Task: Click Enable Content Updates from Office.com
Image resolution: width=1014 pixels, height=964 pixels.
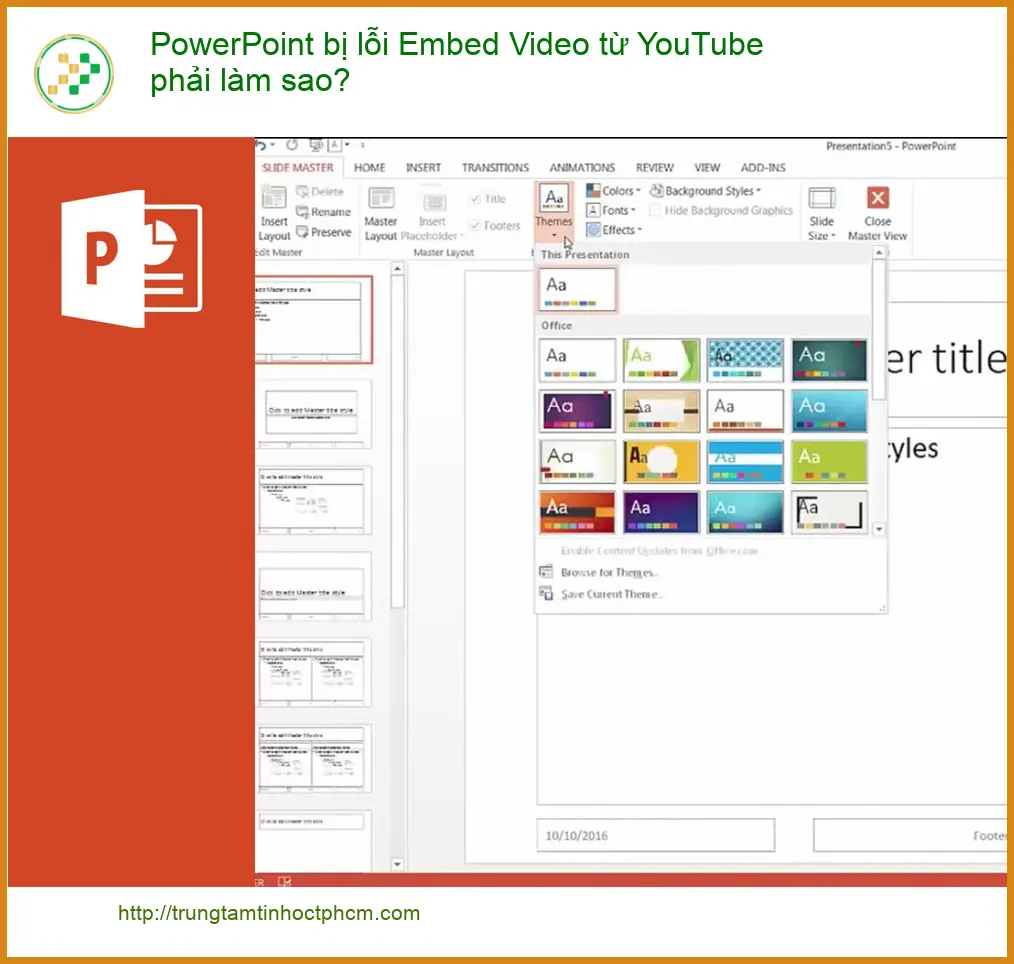Action: coord(659,551)
